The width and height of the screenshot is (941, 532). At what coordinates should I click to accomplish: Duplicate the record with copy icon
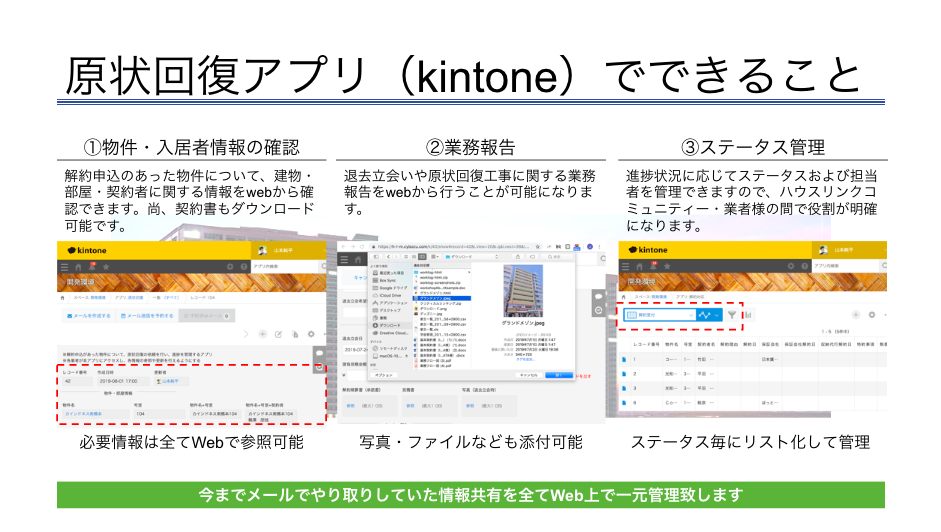[295, 334]
